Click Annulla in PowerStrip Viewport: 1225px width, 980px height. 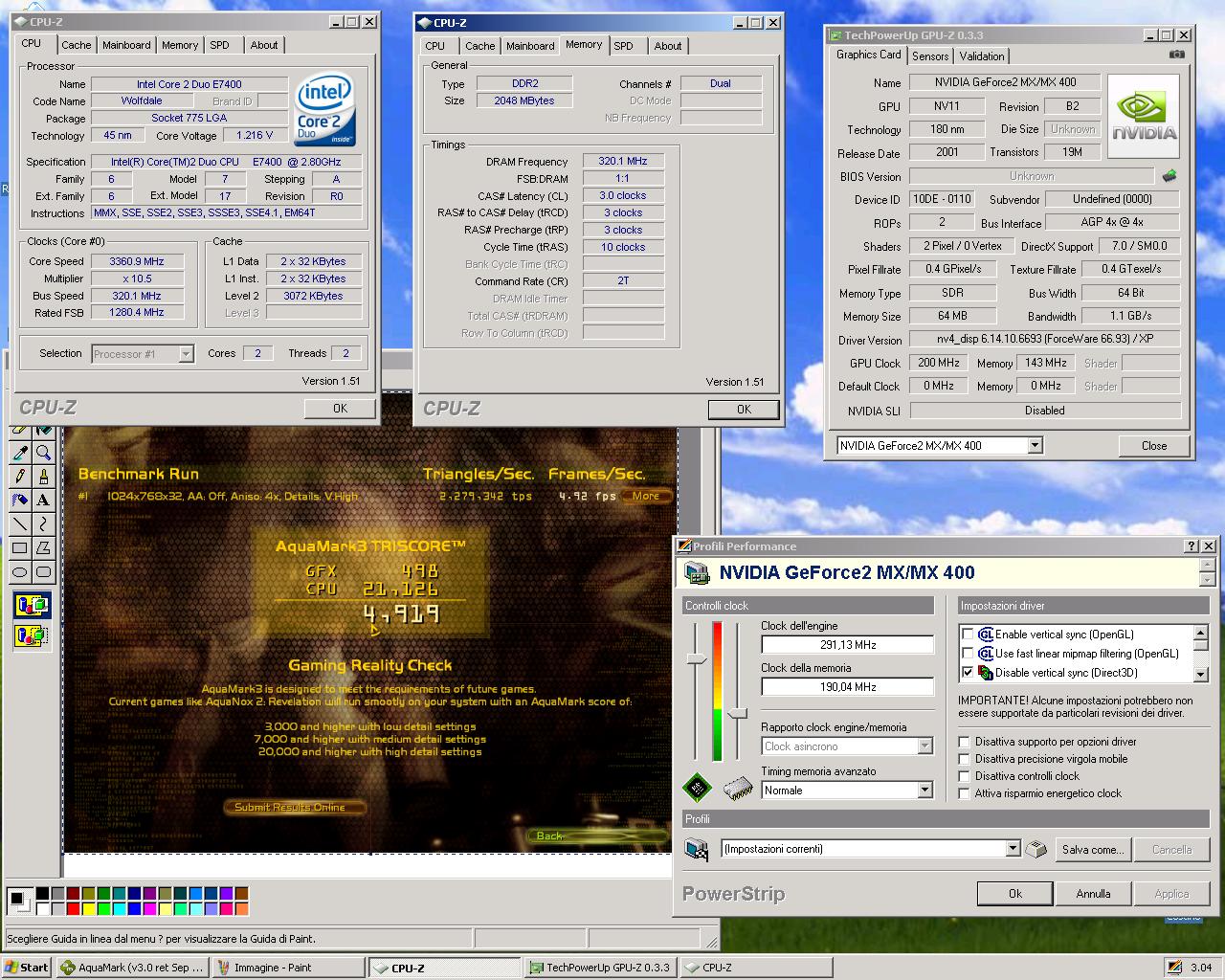point(1093,894)
